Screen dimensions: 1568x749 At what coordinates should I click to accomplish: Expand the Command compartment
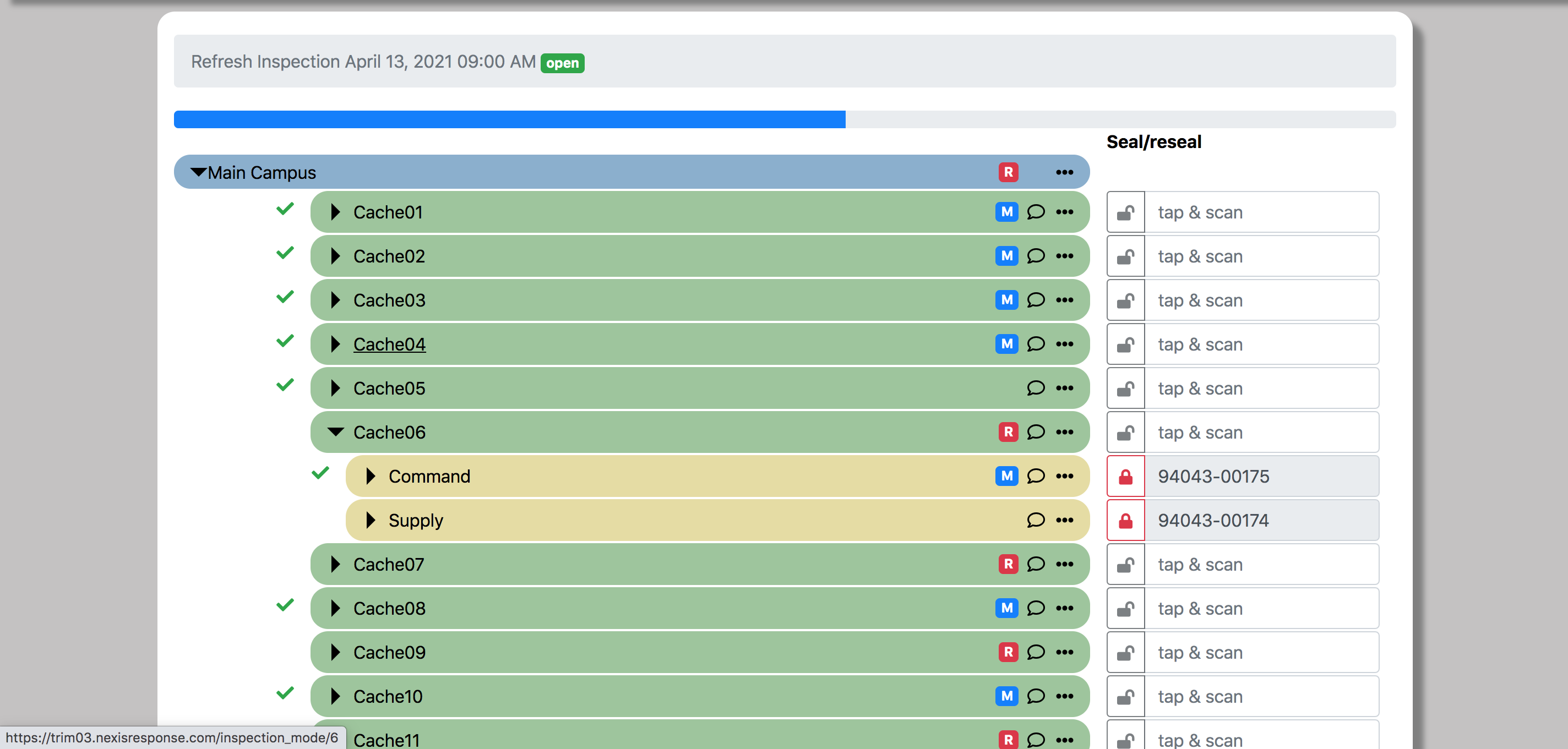tap(371, 476)
